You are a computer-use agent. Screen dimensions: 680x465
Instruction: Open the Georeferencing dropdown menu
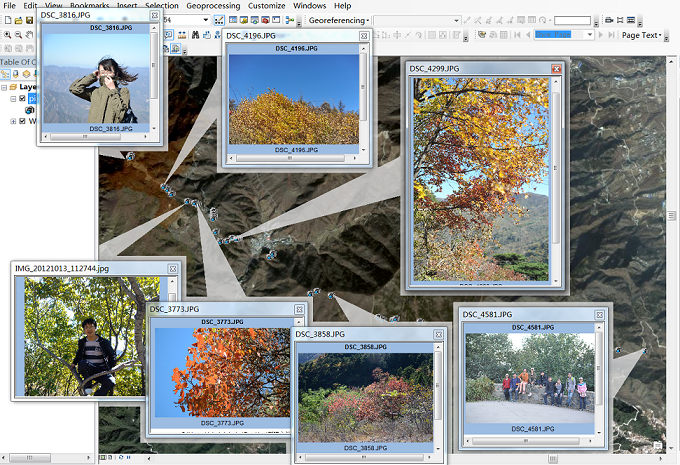[339, 20]
